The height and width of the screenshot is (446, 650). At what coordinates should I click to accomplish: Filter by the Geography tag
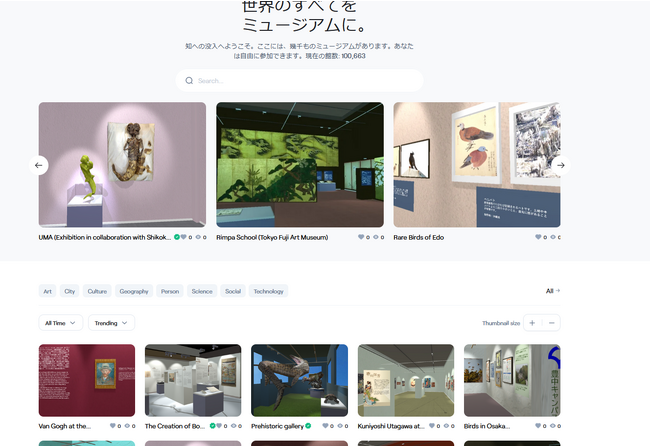click(x=133, y=291)
